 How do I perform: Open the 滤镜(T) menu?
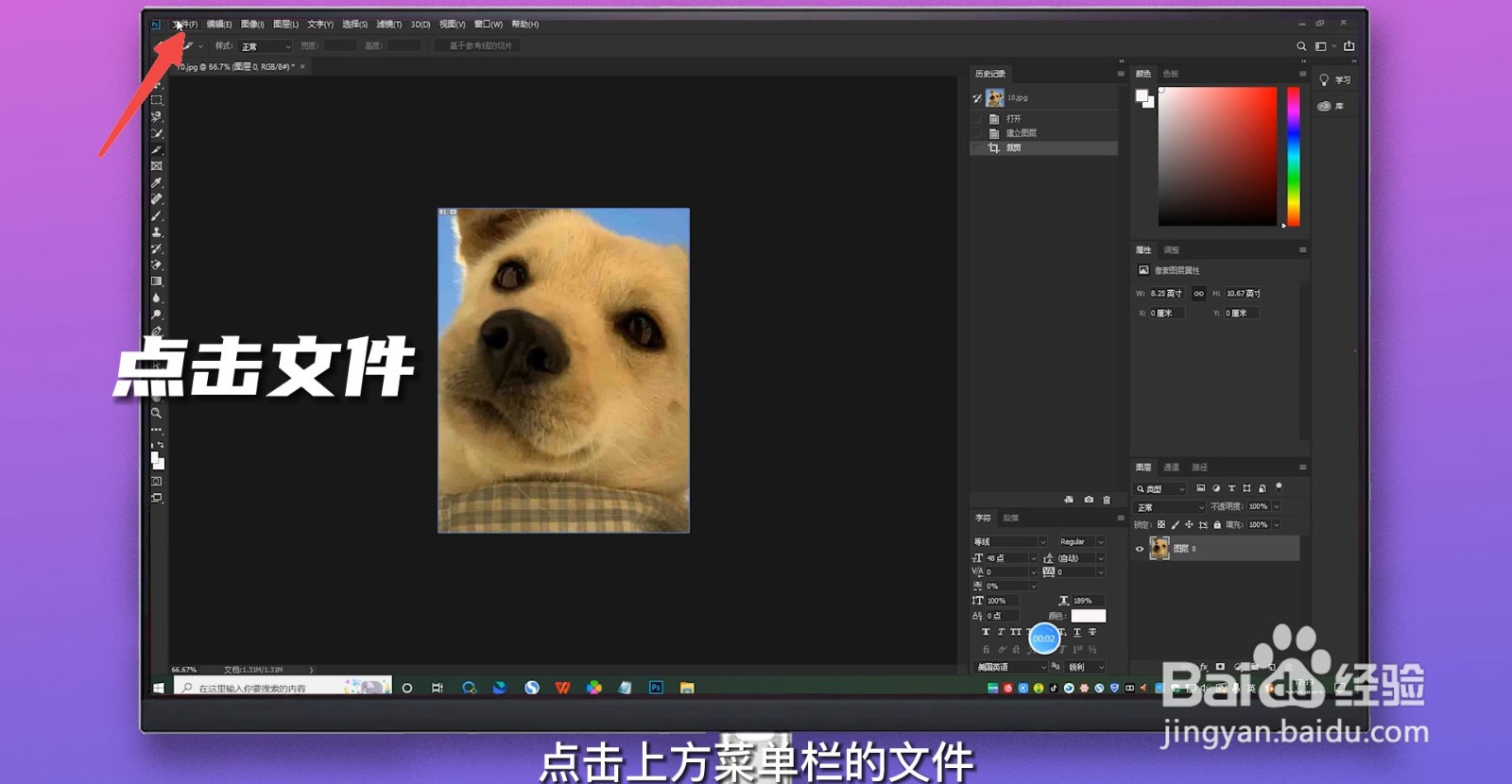pos(388,25)
